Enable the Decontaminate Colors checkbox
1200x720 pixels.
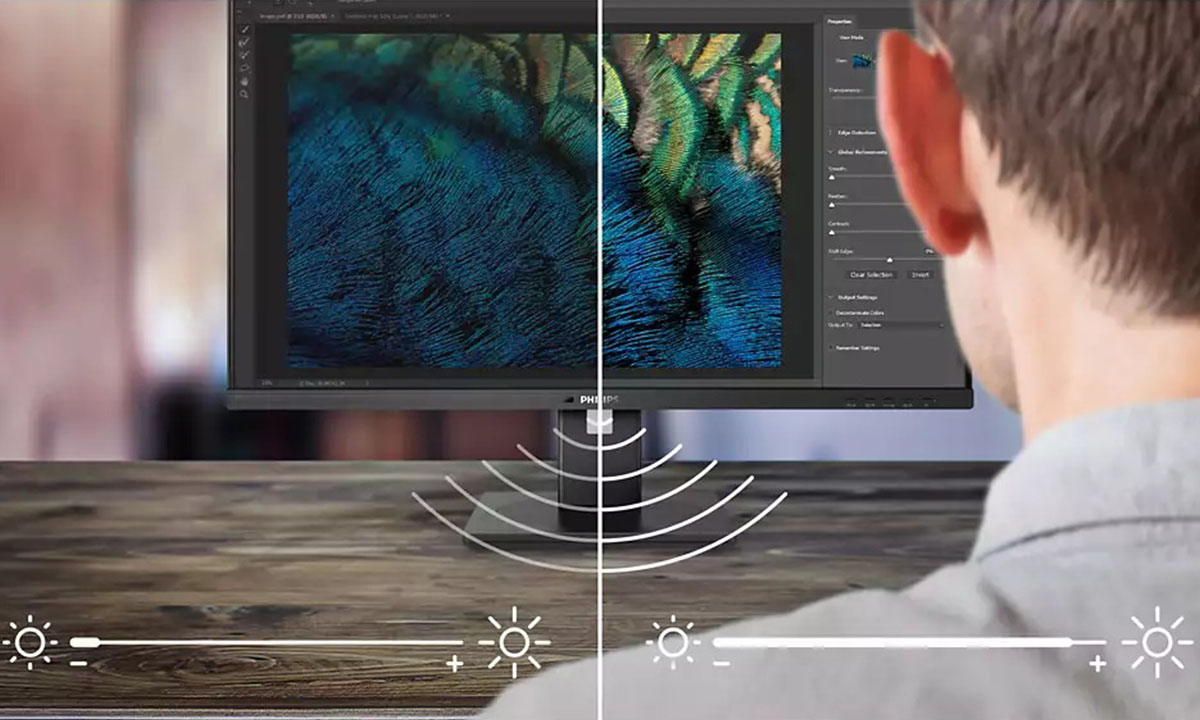pyautogui.click(x=831, y=313)
